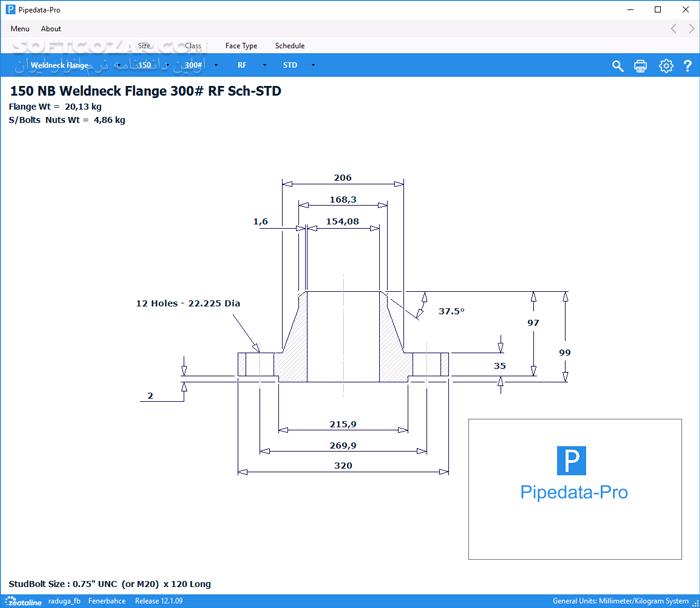Click the '12 Holes - 22.225 Dia' label
This screenshot has height=608, width=700.
click(x=188, y=304)
